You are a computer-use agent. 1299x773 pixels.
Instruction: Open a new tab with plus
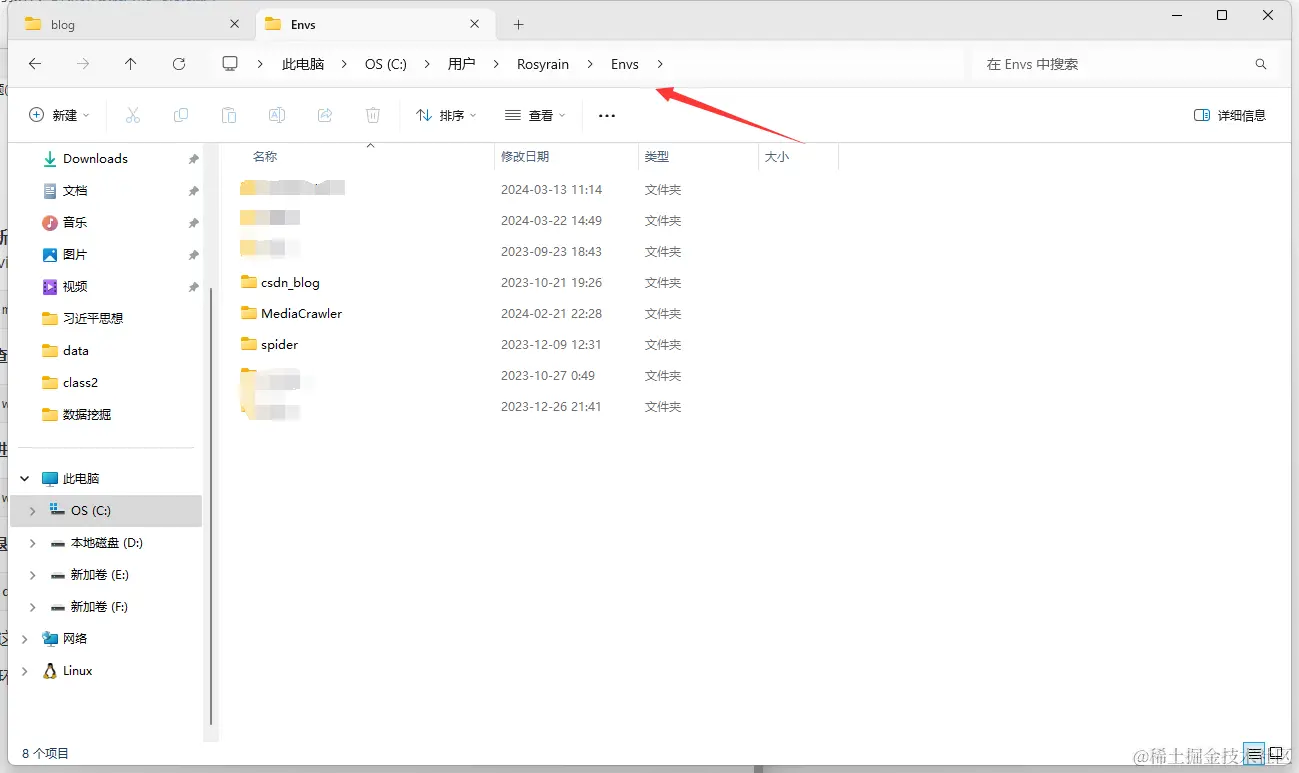point(518,25)
